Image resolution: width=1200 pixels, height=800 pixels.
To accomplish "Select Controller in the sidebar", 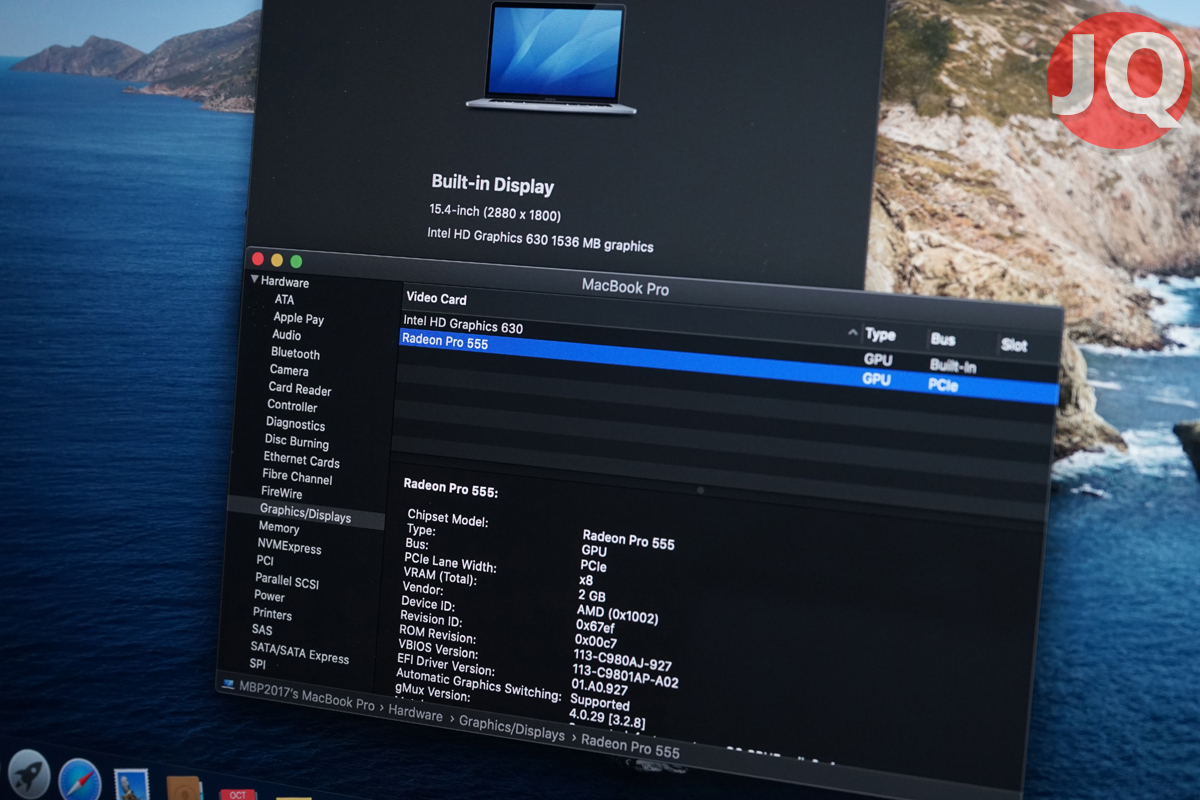I will pyautogui.click(x=292, y=406).
